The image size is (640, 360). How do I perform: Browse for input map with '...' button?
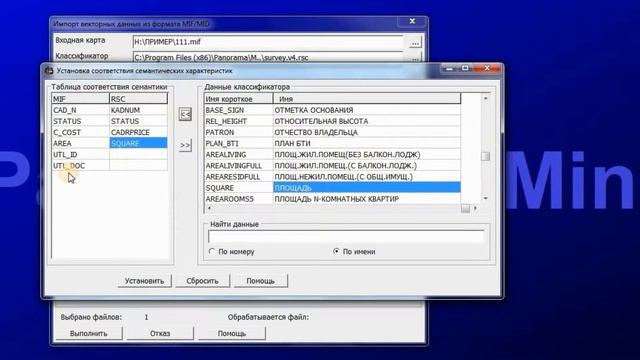tap(415, 42)
